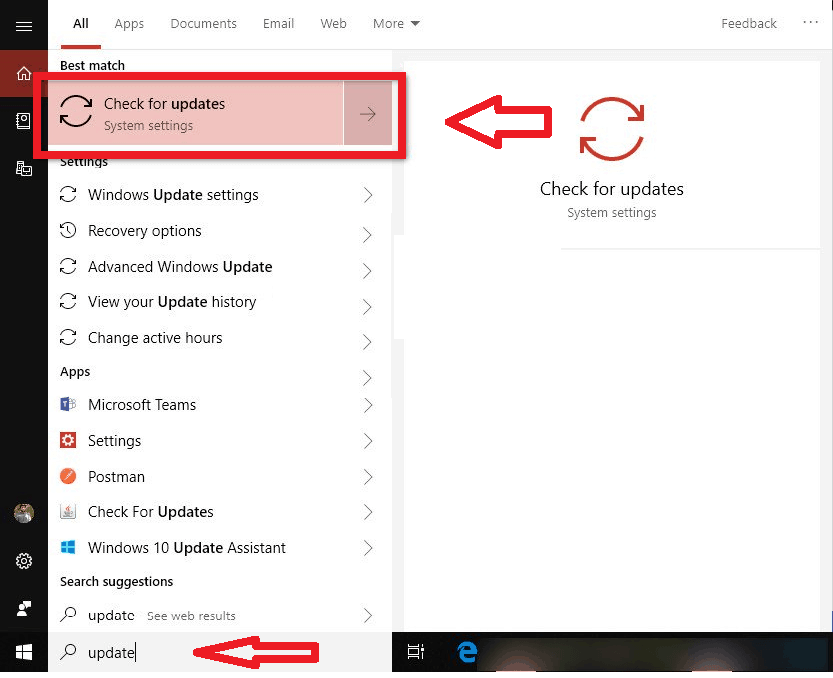Screen dimensions: 833x678
Task: Switch to the Web tab
Action: (x=333, y=23)
